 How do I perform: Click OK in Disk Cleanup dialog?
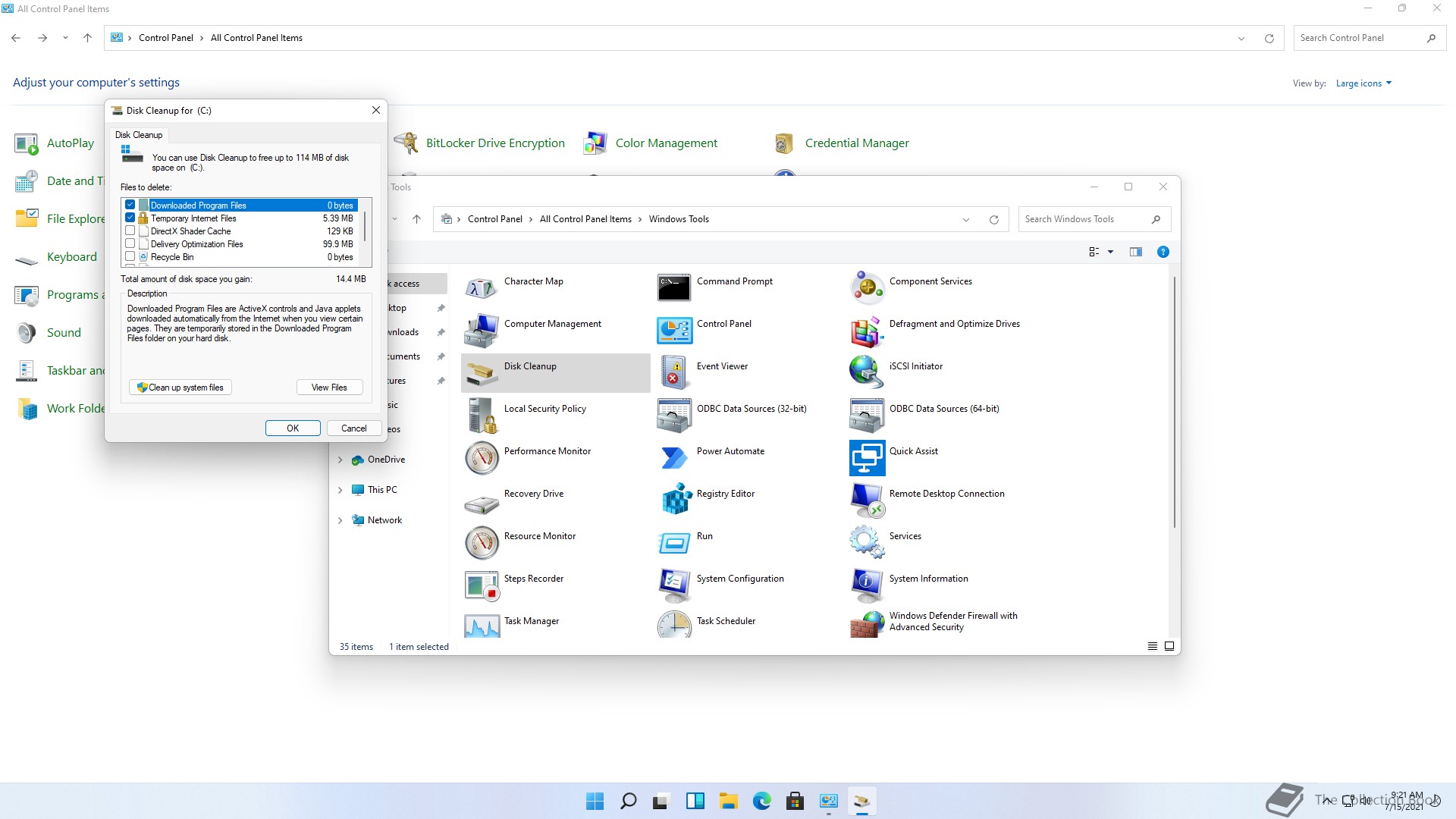tap(293, 428)
